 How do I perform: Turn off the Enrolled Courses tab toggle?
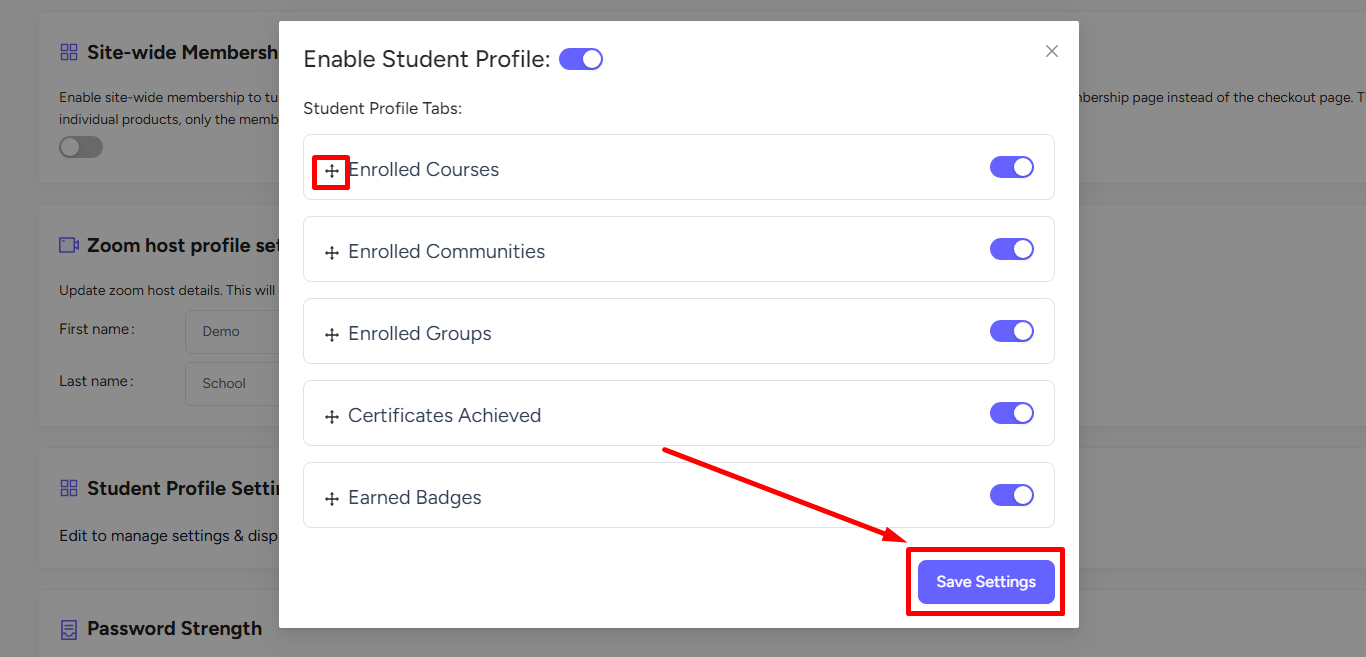click(x=1012, y=167)
